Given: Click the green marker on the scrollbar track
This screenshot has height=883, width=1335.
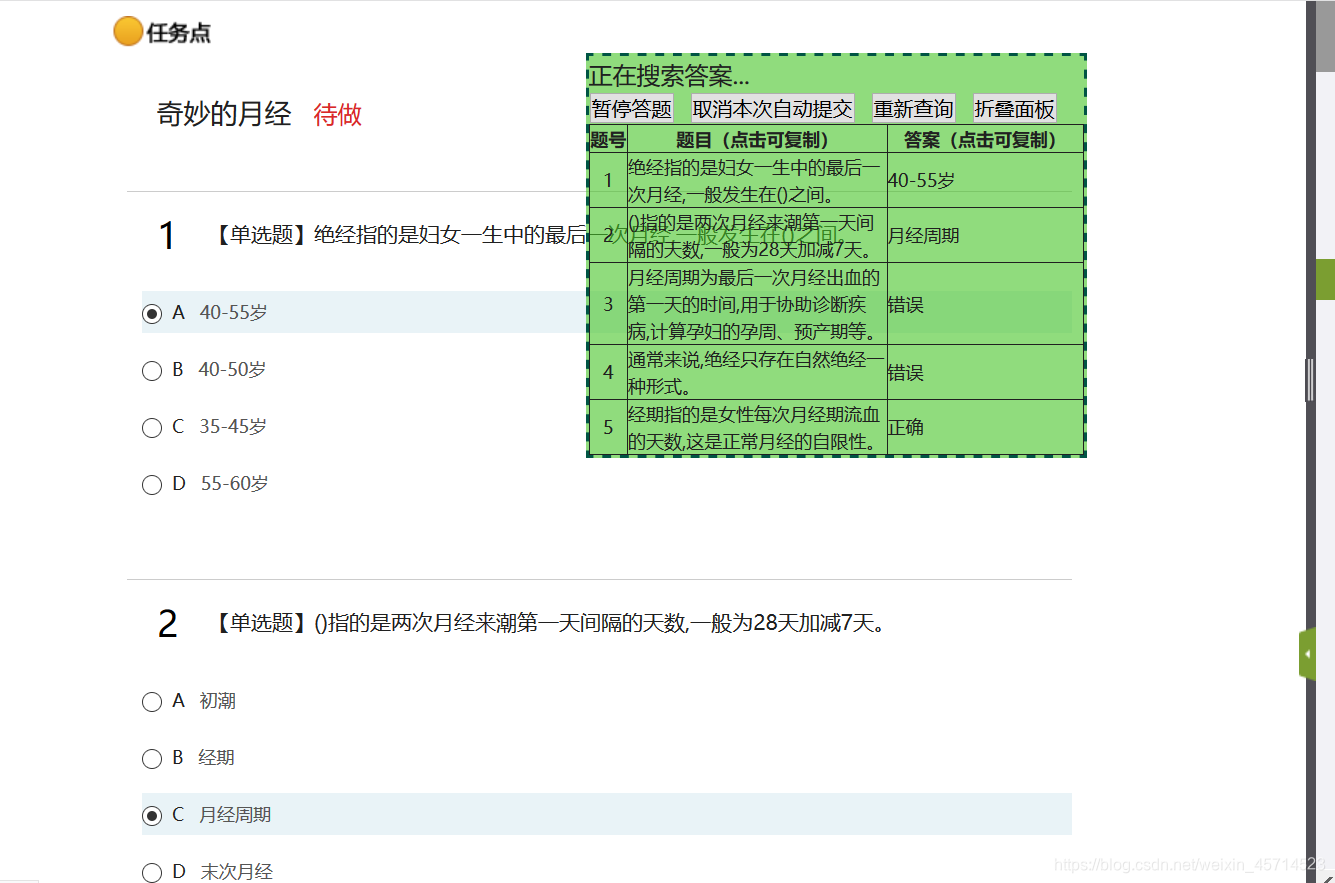Looking at the screenshot, I should coord(1325,279).
